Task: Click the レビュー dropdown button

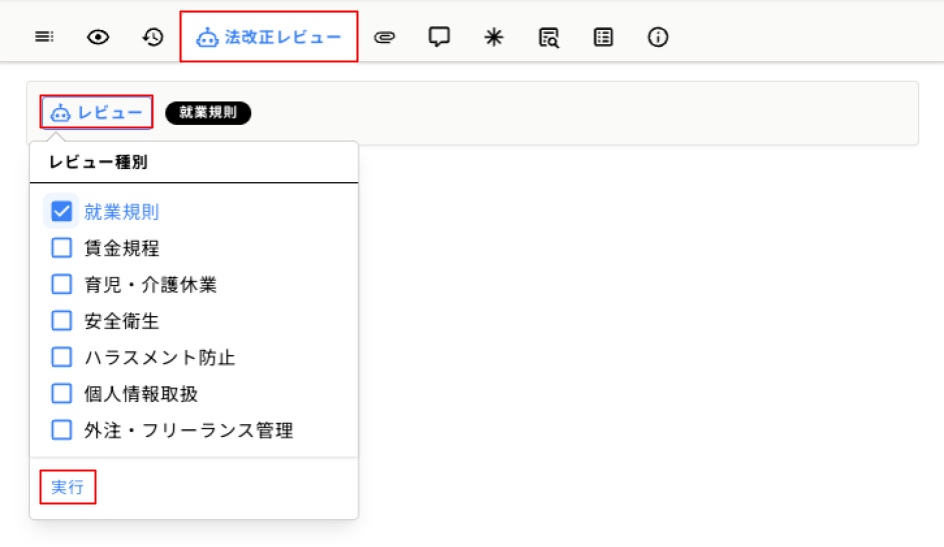Action: click(96, 112)
